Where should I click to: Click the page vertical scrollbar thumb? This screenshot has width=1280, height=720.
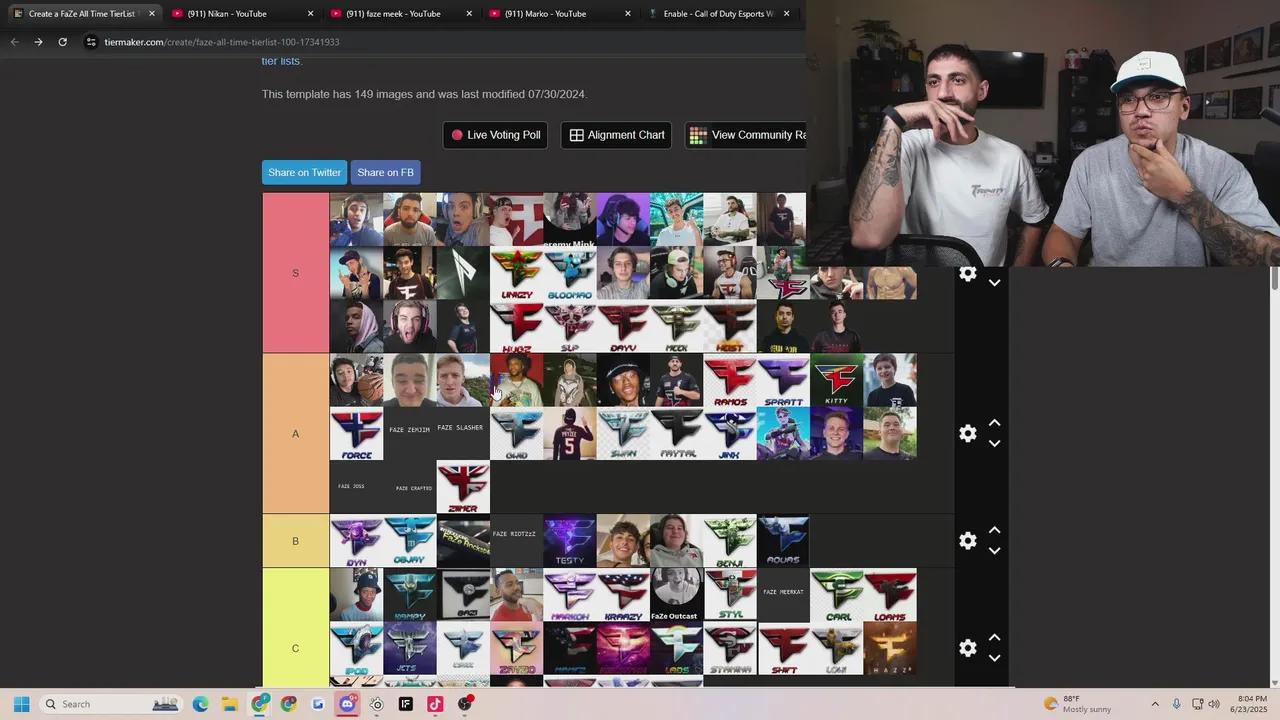coord(1275,279)
